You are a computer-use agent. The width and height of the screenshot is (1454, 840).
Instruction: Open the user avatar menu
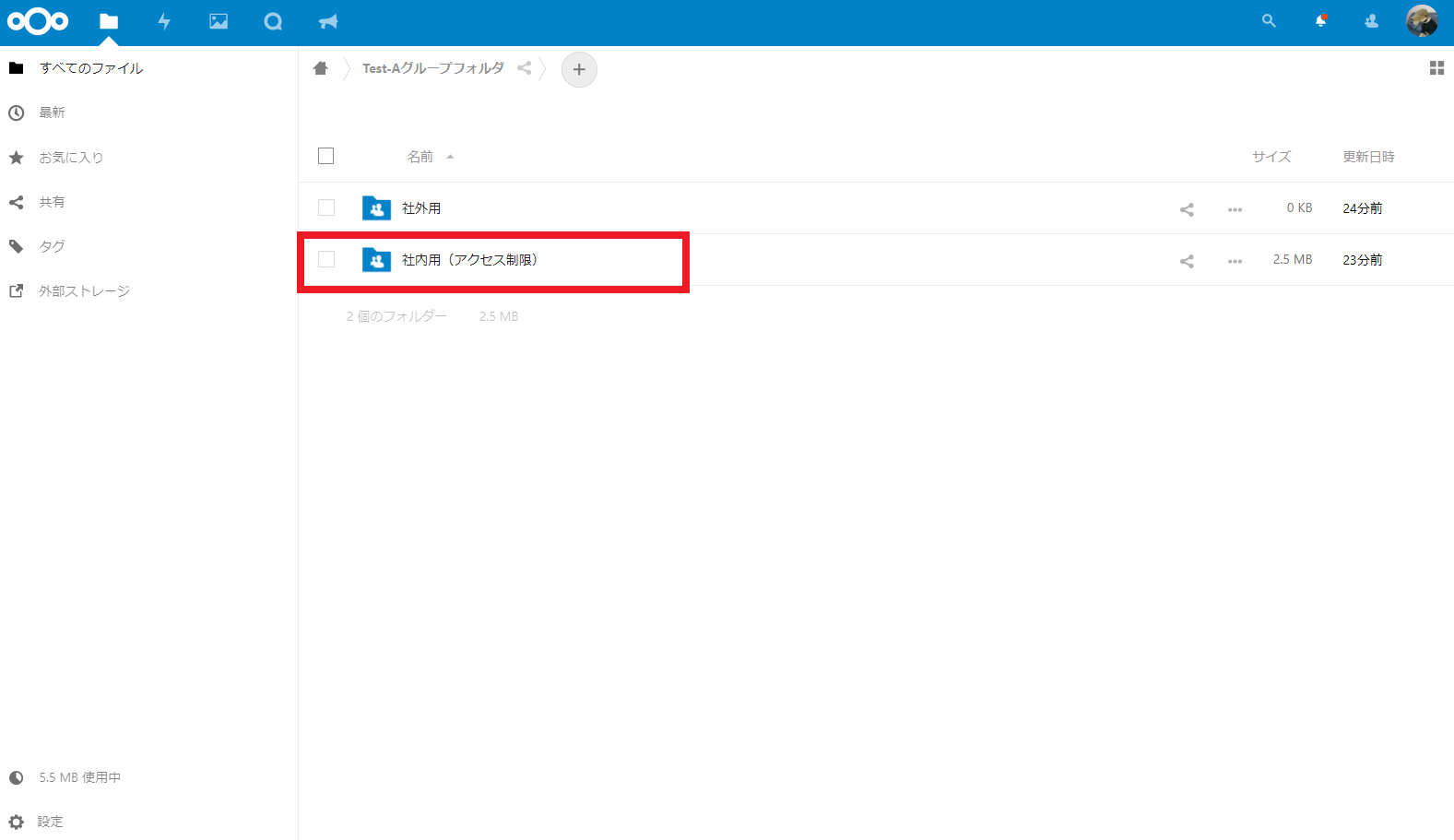[x=1422, y=20]
